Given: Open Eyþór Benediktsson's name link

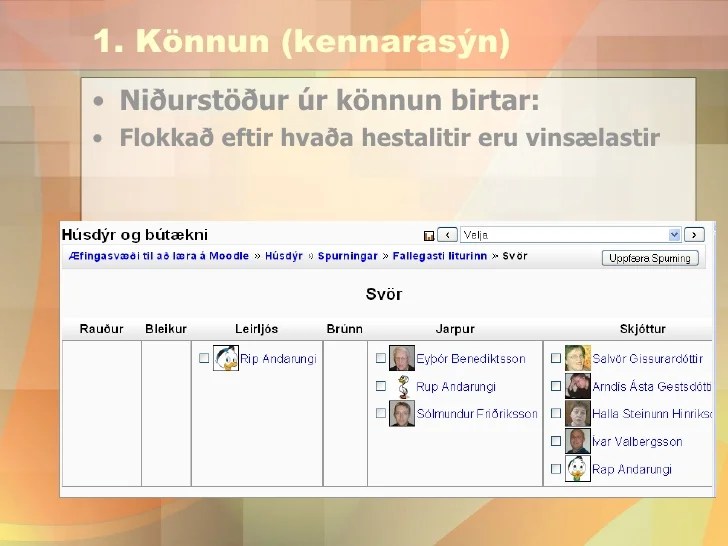Looking at the screenshot, I should 471,359.
